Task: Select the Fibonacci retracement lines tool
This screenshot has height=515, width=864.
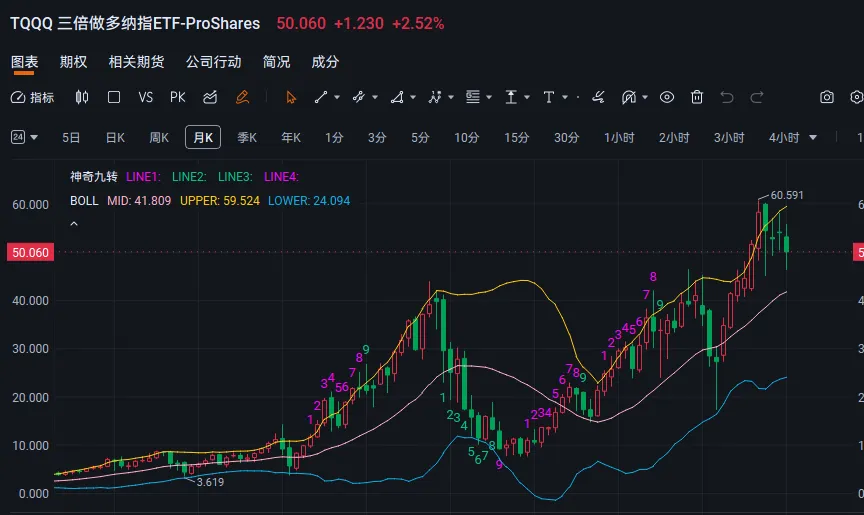Action: [x=473, y=97]
